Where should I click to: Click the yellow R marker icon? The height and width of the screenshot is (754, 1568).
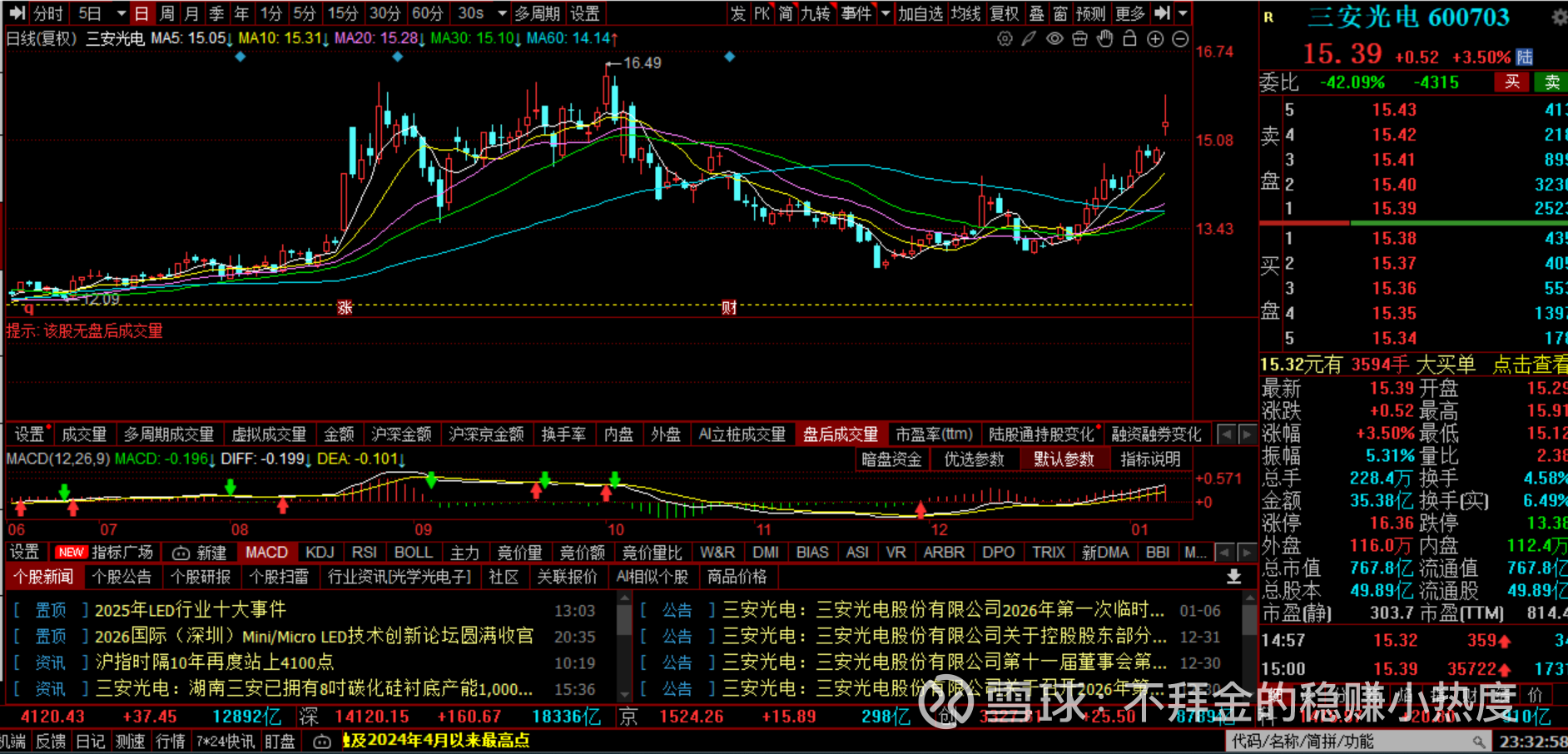1268,17
